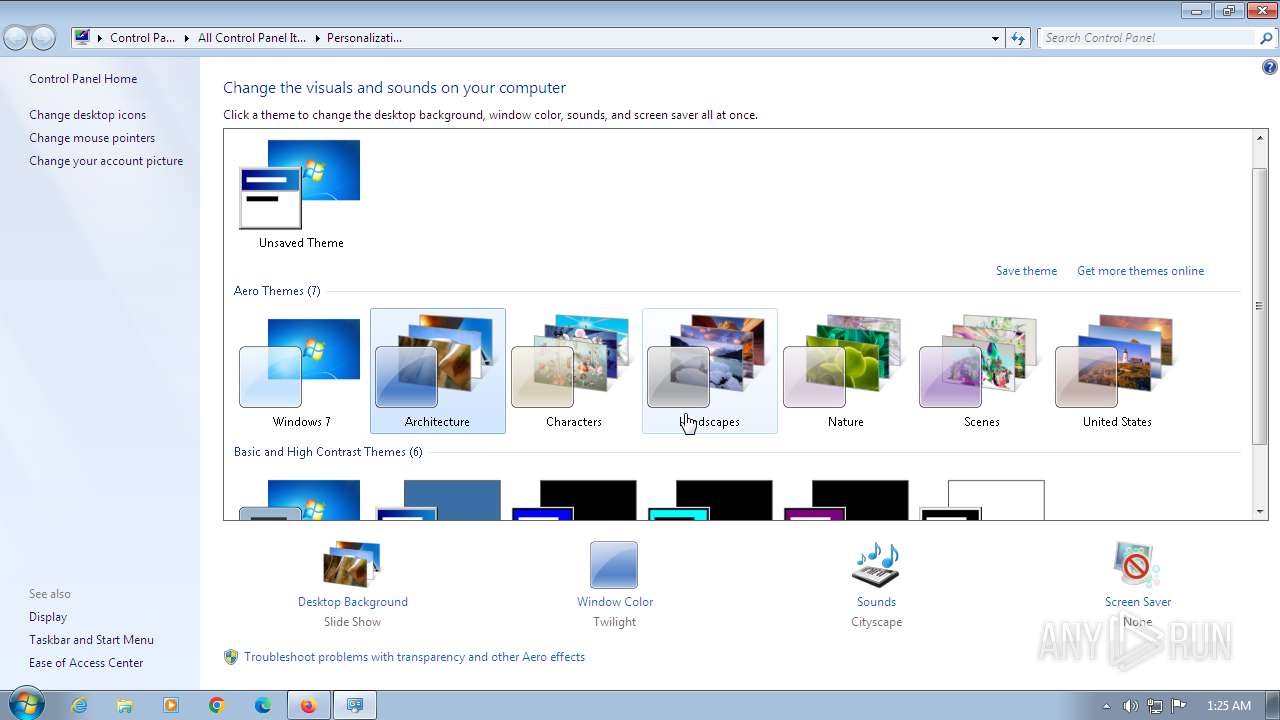Expand the address bar history dropdown

[995, 38]
